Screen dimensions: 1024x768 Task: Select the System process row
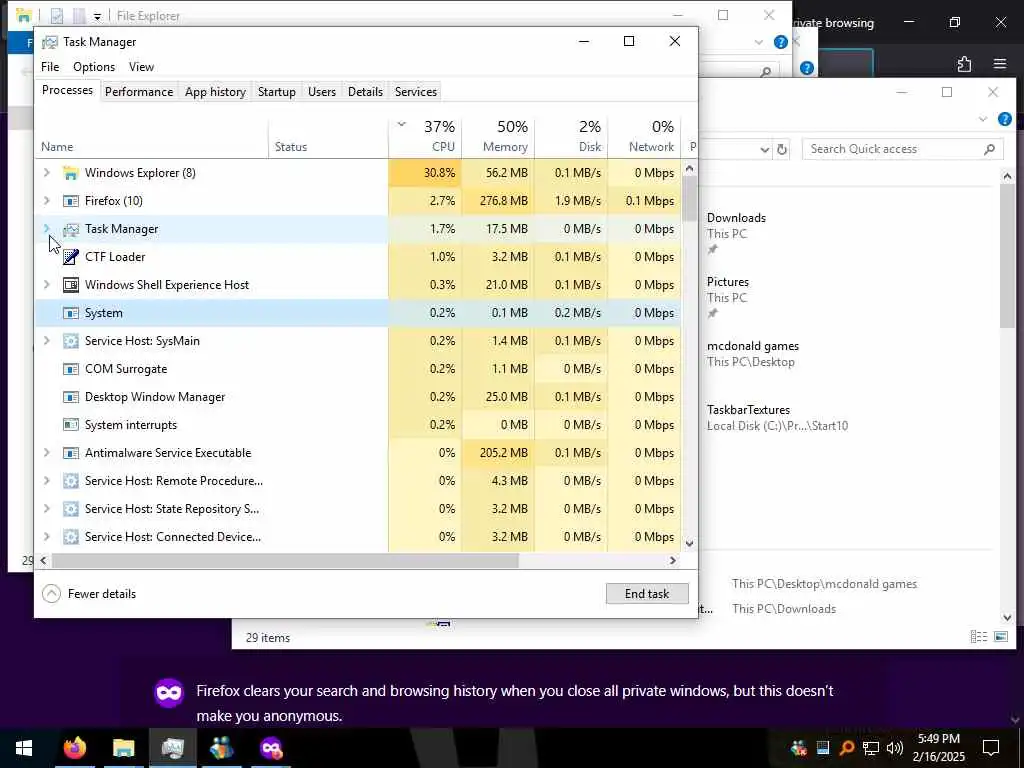[358, 313]
